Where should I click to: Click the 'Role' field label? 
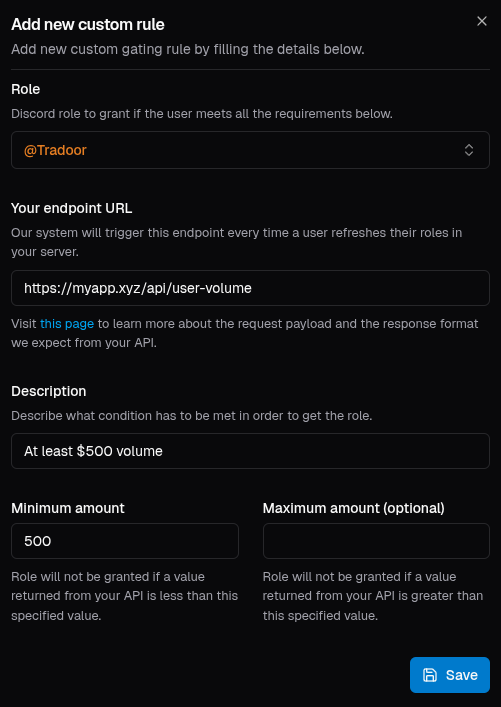(26, 89)
